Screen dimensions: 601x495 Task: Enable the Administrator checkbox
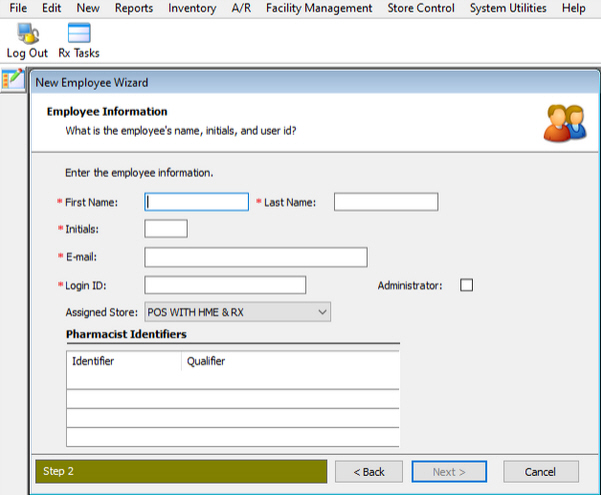coord(466,285)
